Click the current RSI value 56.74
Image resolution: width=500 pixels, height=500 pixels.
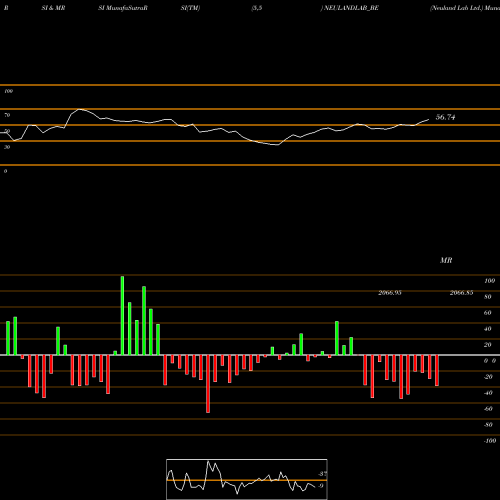point(445,117)
